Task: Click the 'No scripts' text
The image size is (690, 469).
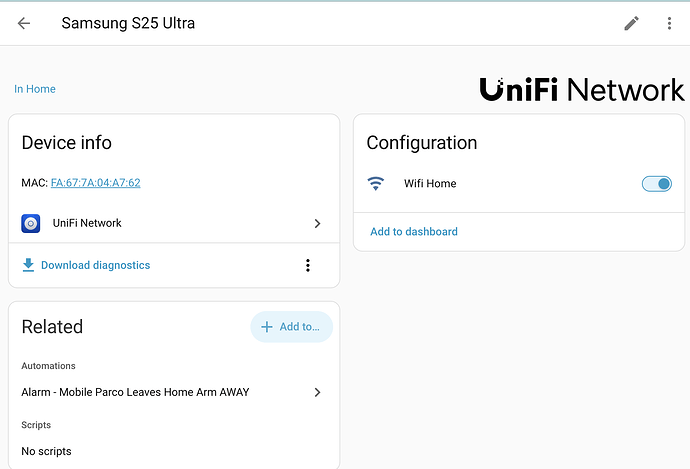Action: coord(46,451)
